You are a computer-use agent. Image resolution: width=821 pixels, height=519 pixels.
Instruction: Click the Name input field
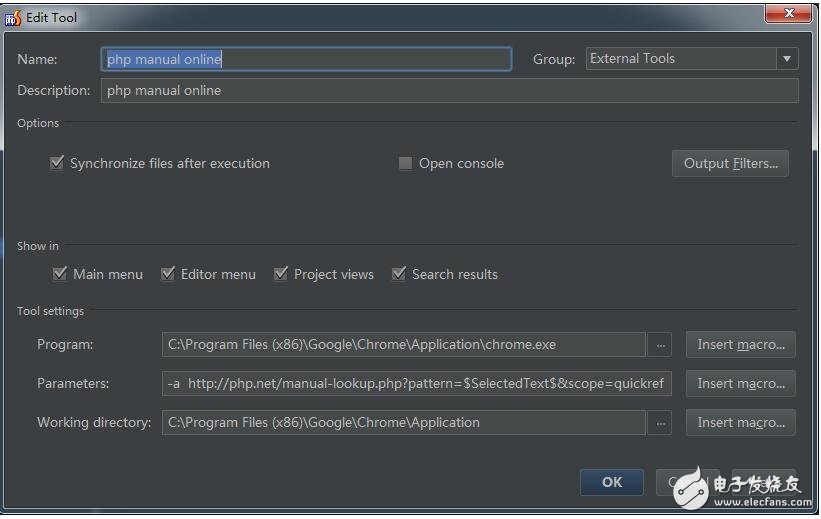pos(306,59)
